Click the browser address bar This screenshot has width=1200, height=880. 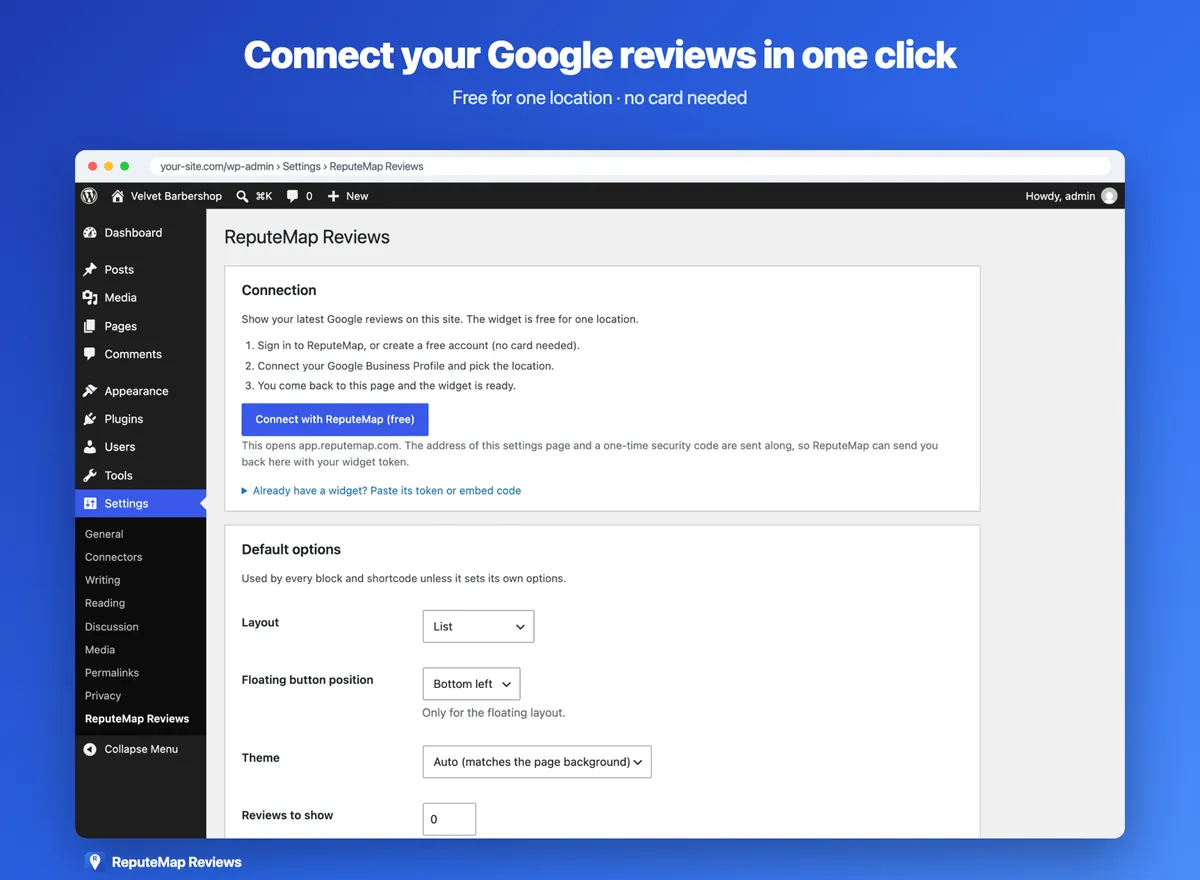[631, 166]
